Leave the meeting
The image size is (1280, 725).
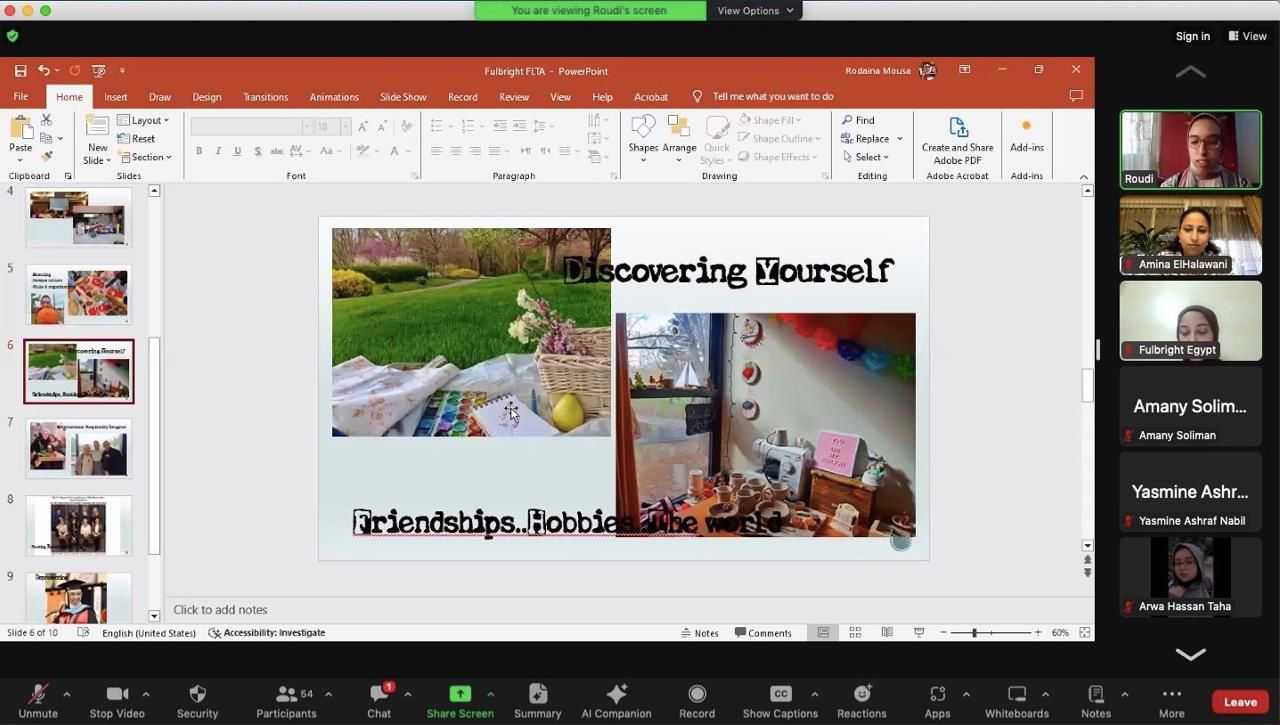(x=1240, y=702)
